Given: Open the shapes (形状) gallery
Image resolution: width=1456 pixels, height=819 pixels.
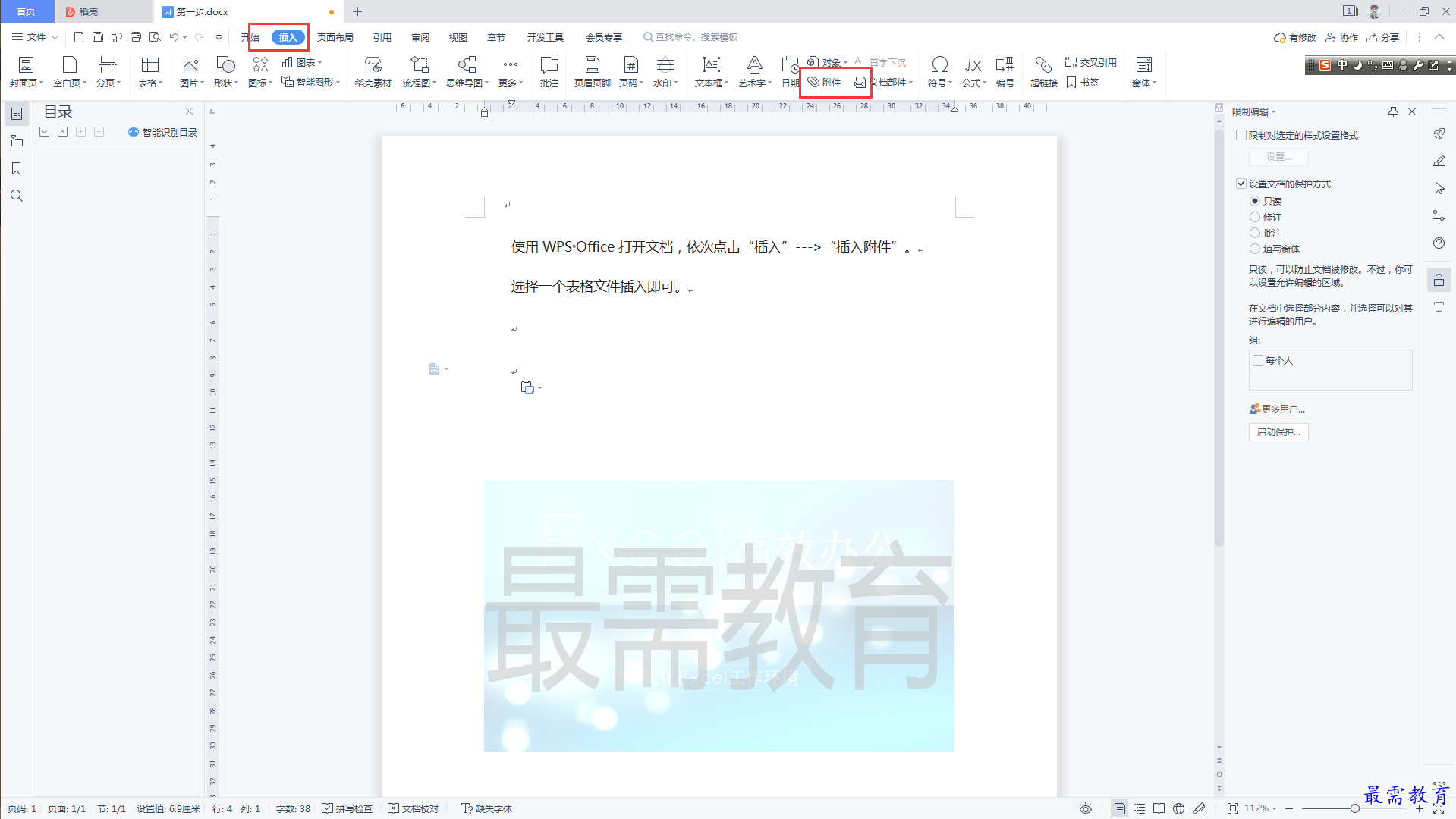Looking at the screenshot, I should tap(225, 72).
